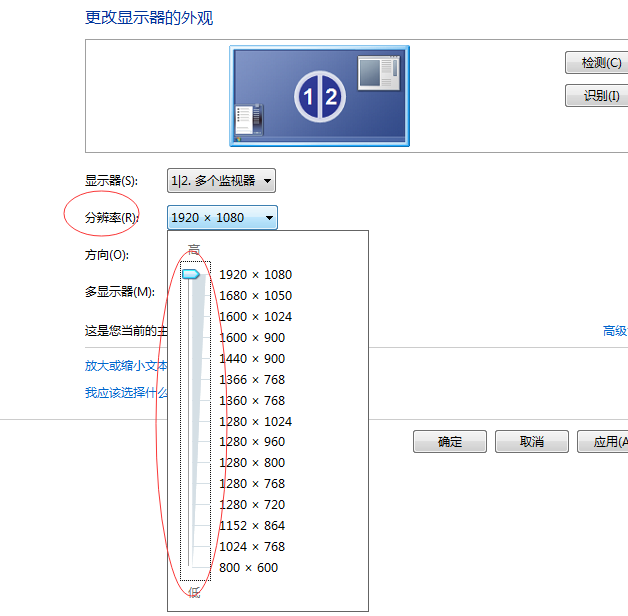Pick 1366 × 768 resolution
The height and width of the screenshot is (616, 628).
pos(251,380)
